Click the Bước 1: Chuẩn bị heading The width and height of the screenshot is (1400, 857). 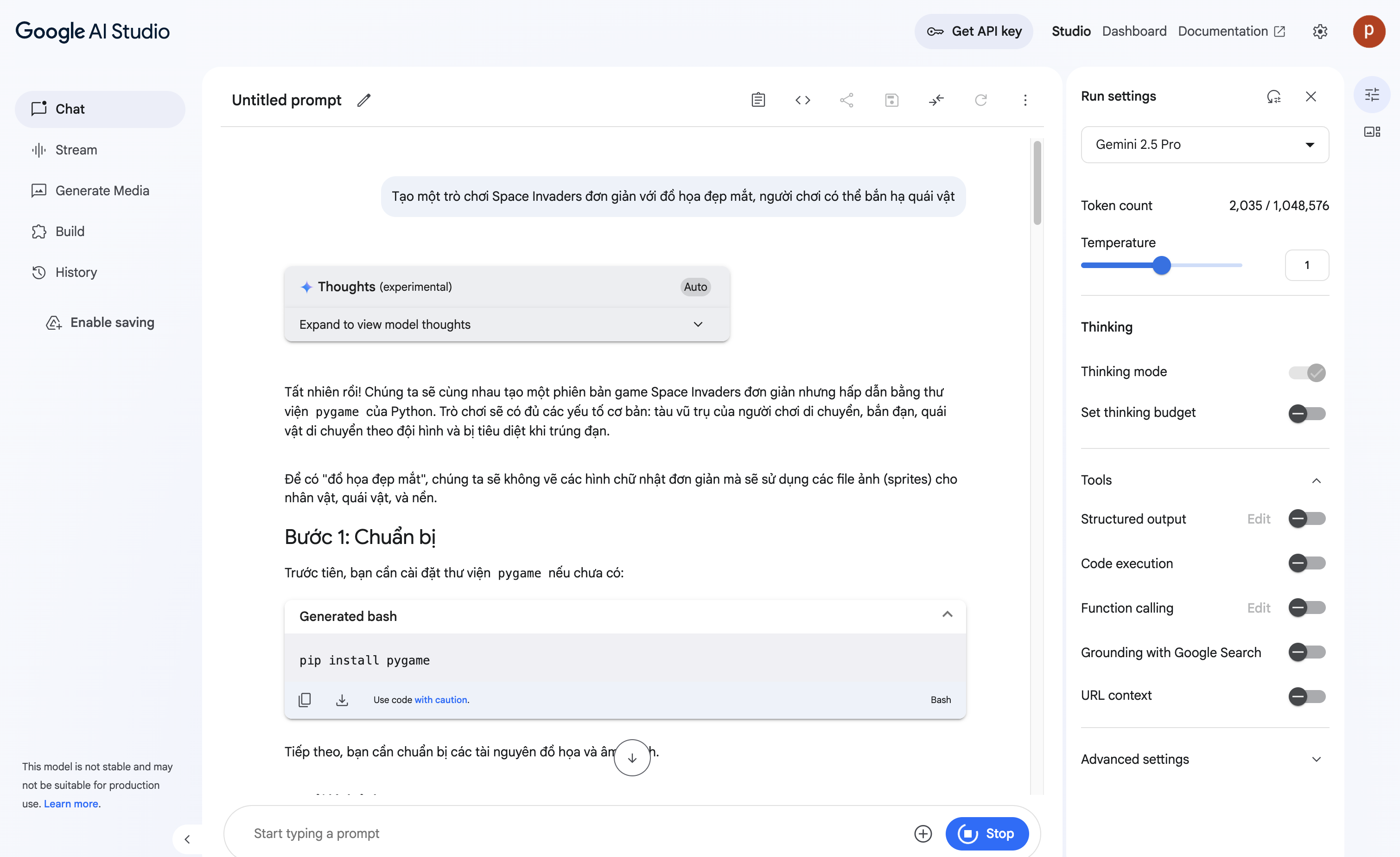pyautogui.click(x=360, y=537)
